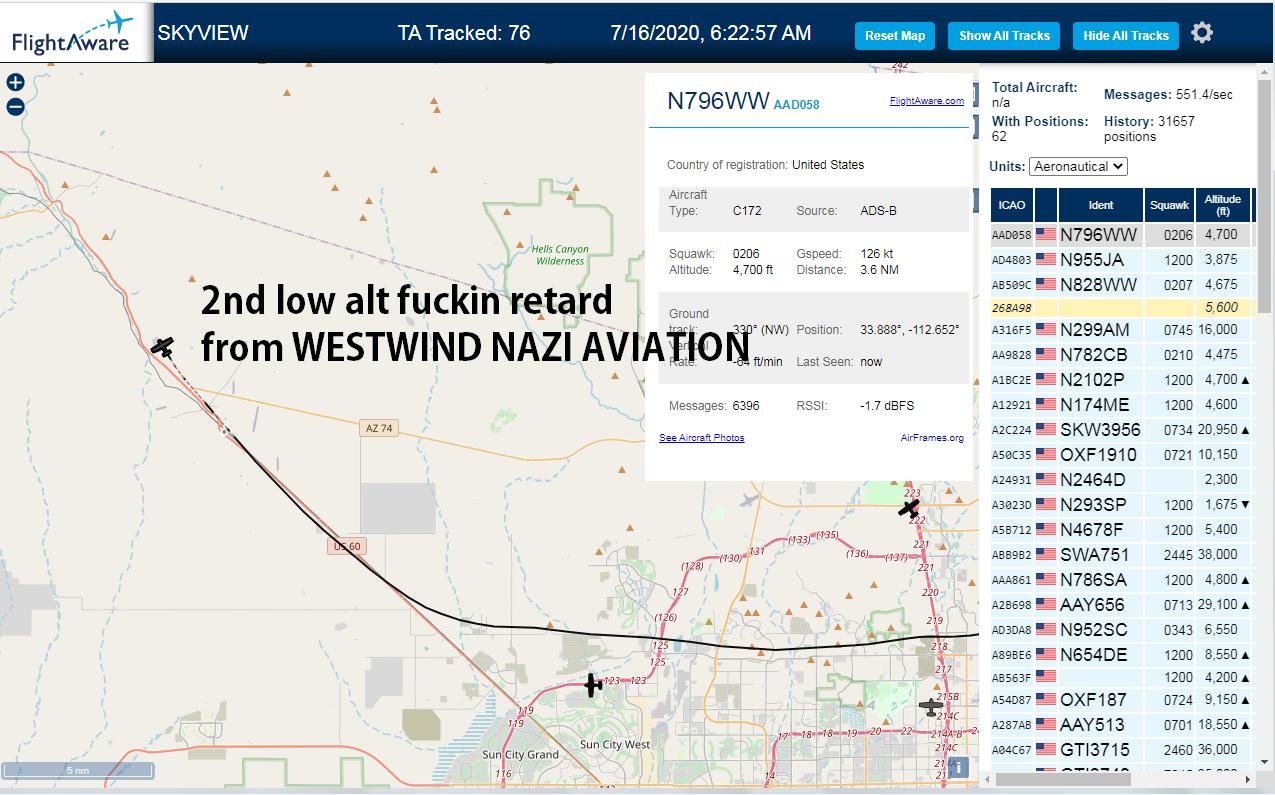The width and height of the screenshot is (1275, 795).
Task: Select the N299AM row
Action: coord(1121,329)
